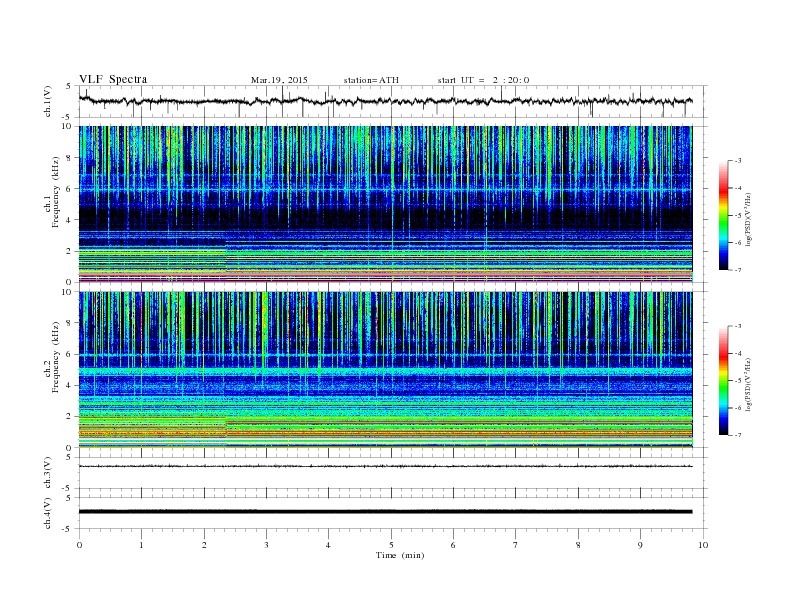Click the '-7' label on ch.1 color scale
Screen dimensions: 792x612
click(738, 270)
